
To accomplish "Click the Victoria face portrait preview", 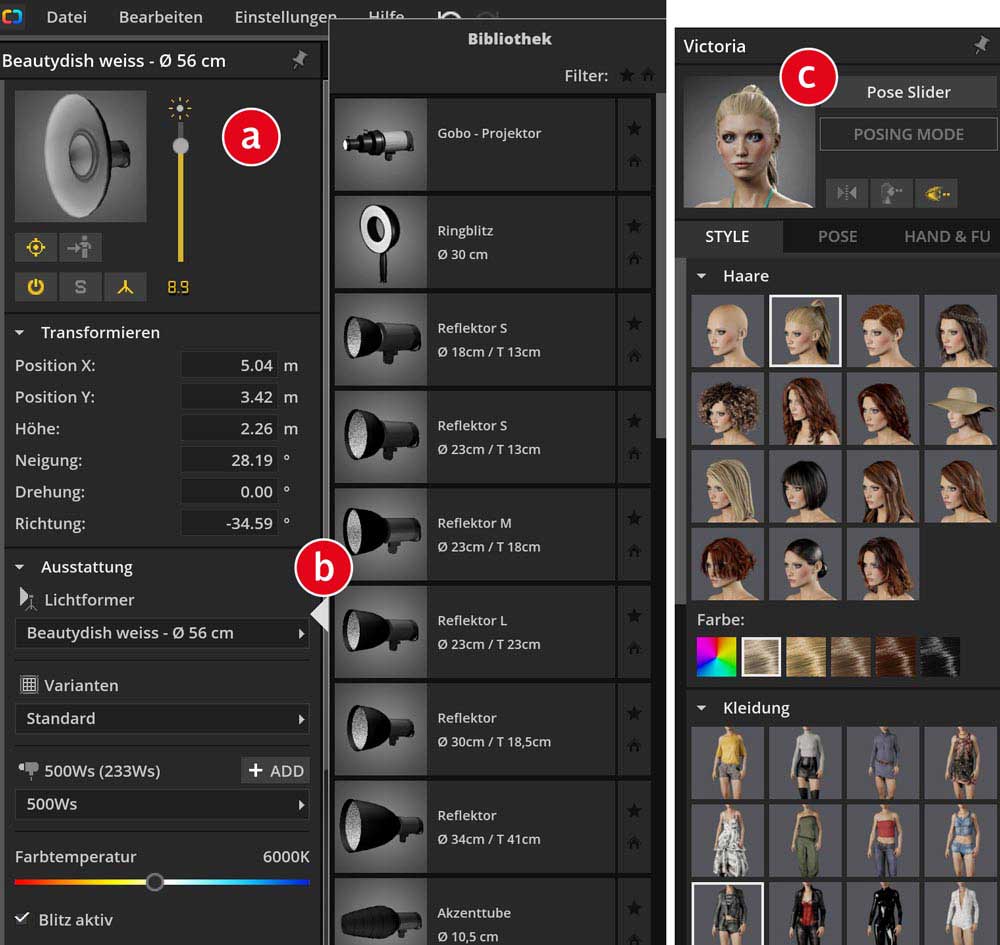I will (749, 143).
